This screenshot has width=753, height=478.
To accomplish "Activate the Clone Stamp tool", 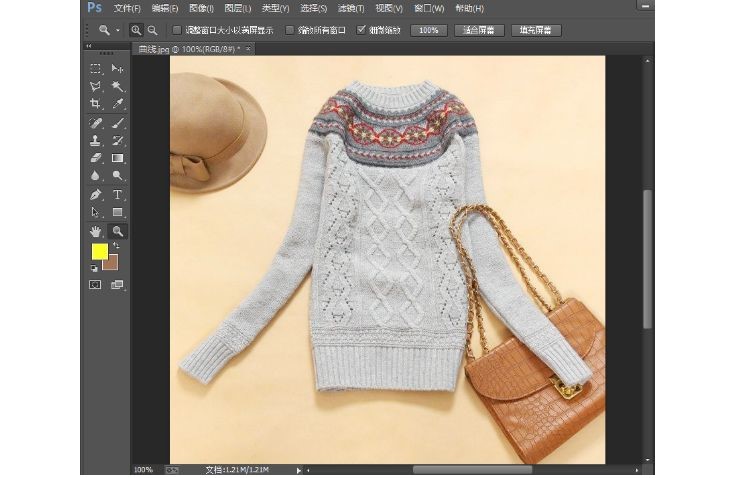I will coord(96,141).
